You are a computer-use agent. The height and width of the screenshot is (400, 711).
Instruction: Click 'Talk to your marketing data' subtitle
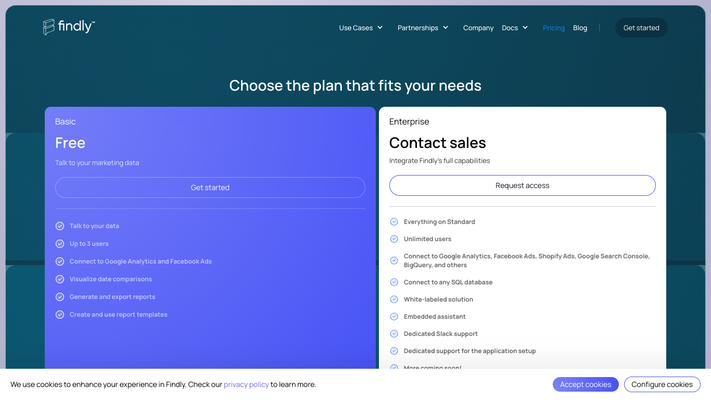[x=97, y=163]
